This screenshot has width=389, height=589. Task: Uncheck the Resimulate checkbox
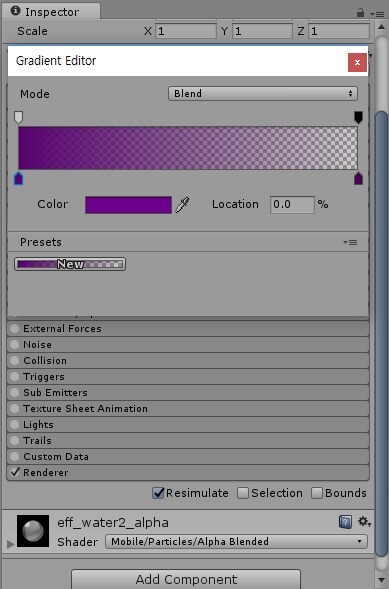(158, 493)
